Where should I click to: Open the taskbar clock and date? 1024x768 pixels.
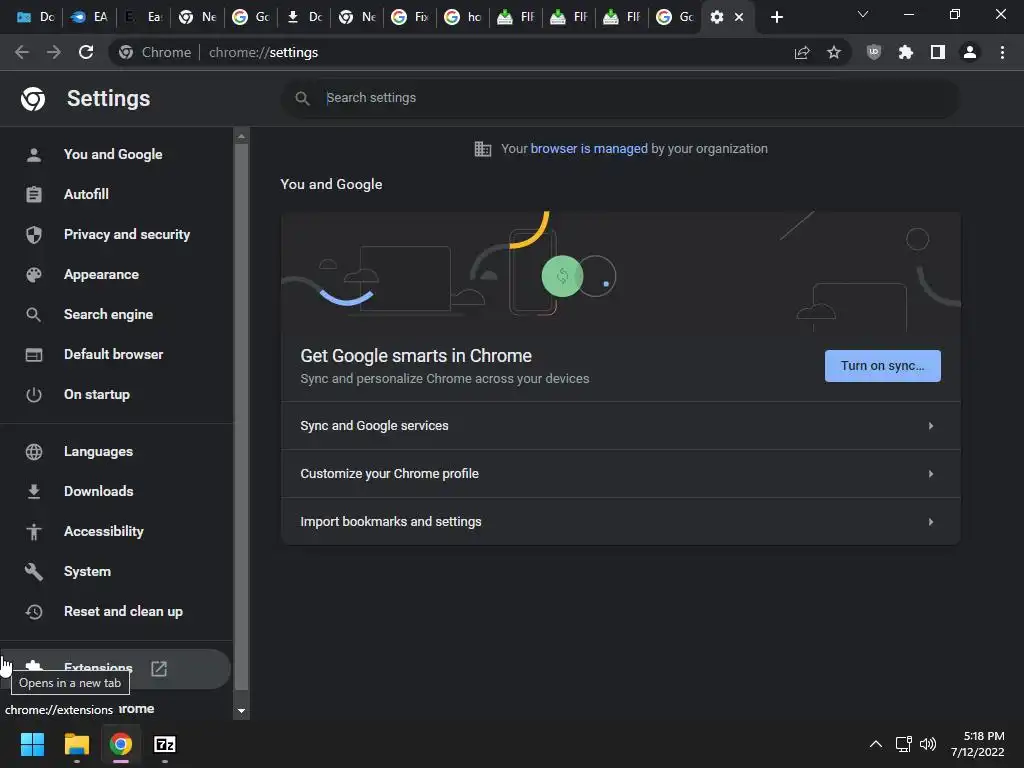(x=978, y=744)
